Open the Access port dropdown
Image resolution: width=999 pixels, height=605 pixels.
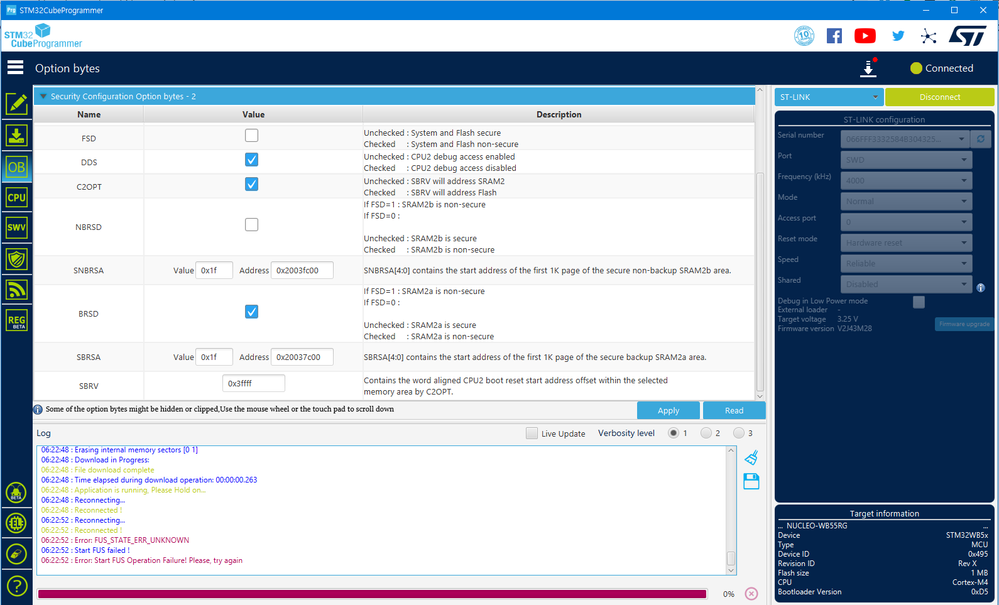click(x=907, y=222)
